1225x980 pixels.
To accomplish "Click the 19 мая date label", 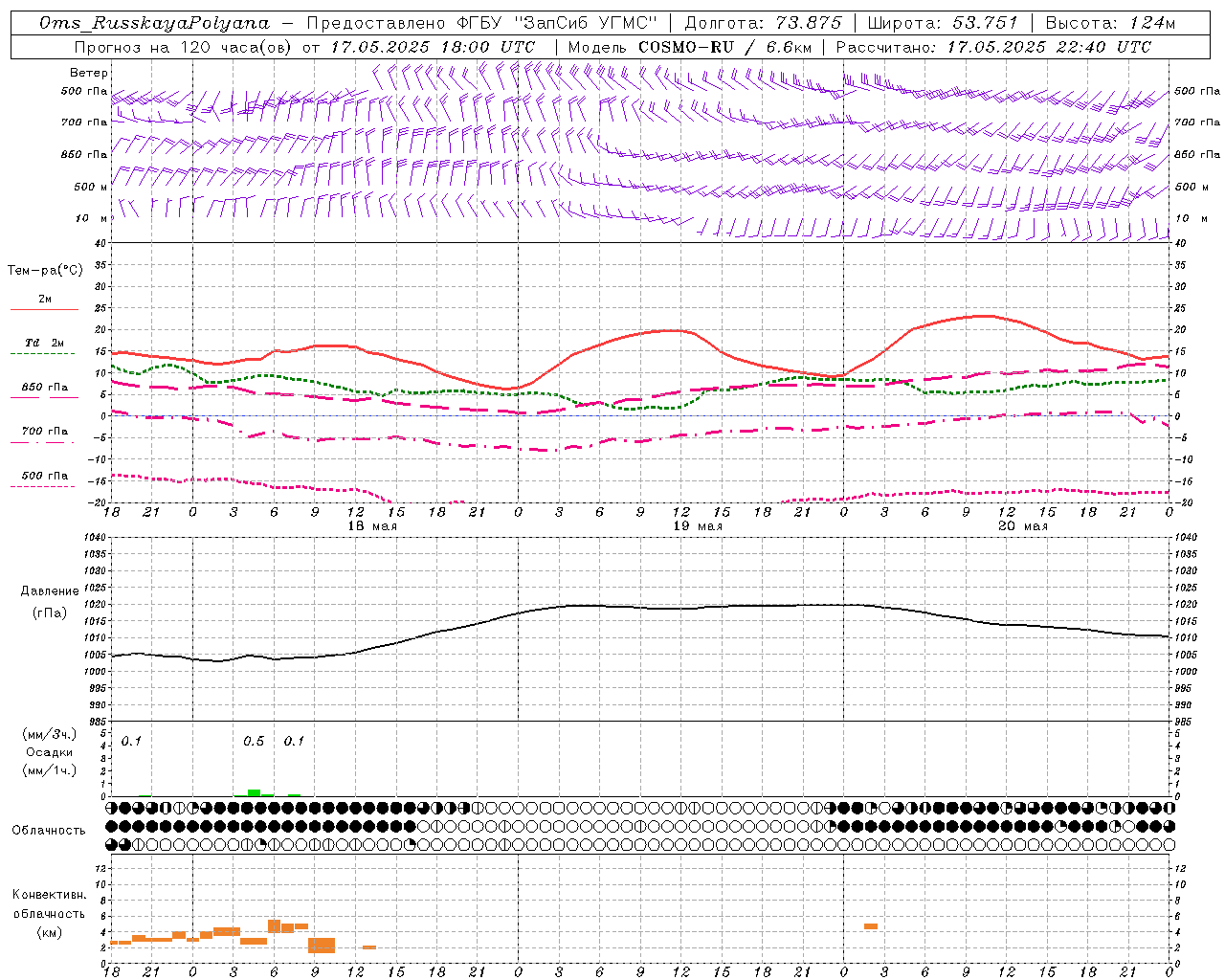I will click(x=698, y=526).
